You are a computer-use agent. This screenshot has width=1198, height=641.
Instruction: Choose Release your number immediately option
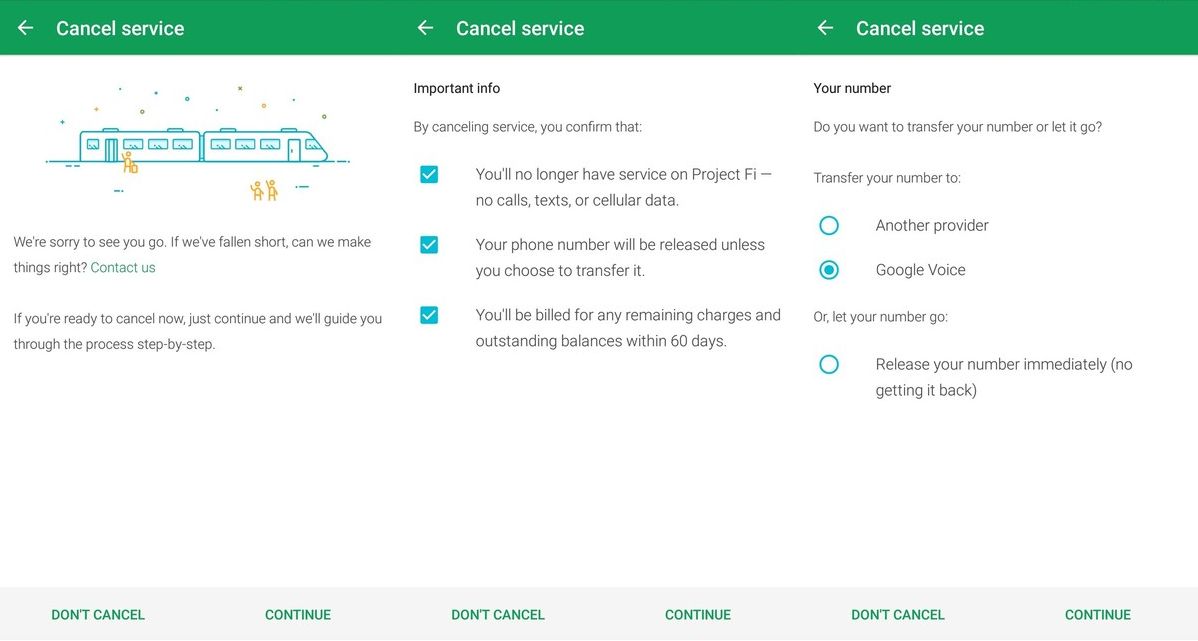coord(829,364)
